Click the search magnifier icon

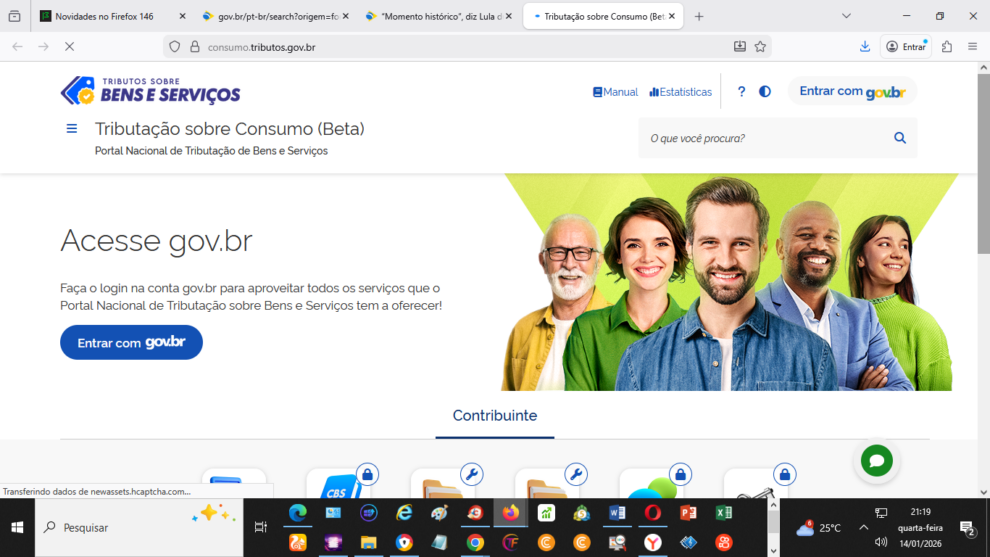point(900,138)
